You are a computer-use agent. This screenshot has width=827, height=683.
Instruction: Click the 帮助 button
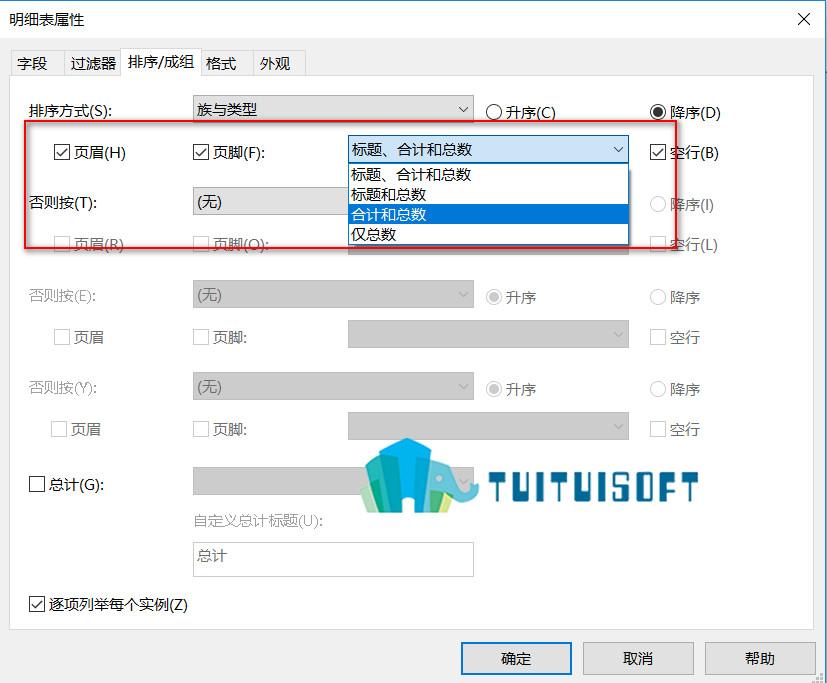[759, 658]
